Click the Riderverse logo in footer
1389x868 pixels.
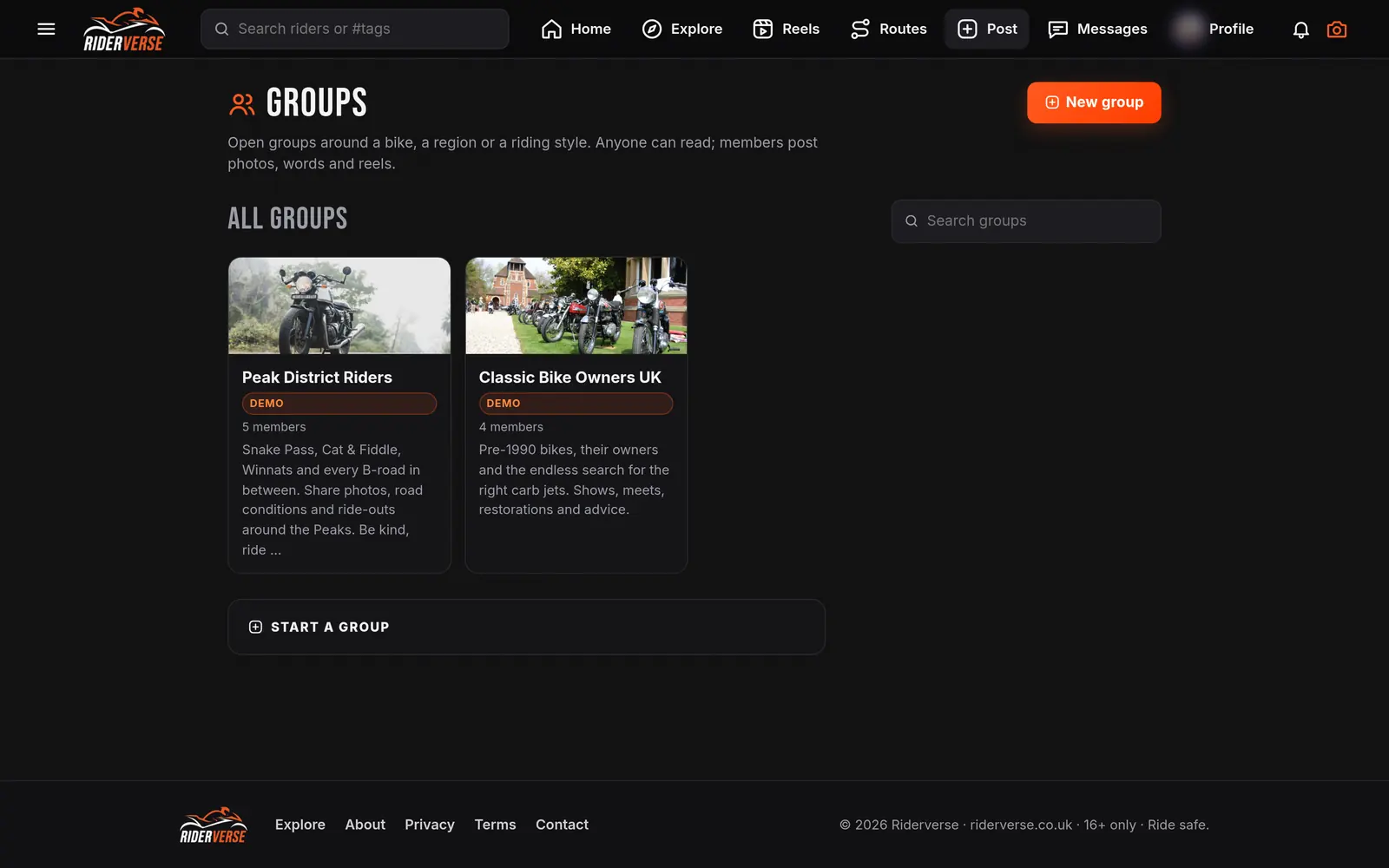coord(214,825)
